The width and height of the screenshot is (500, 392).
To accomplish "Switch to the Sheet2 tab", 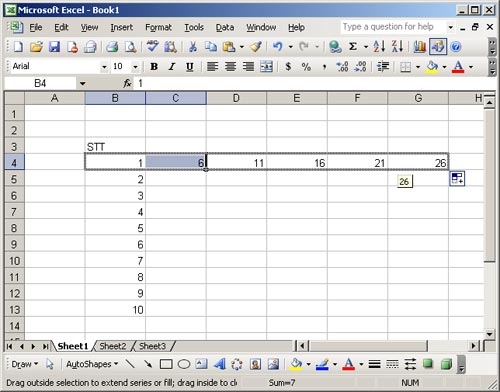I will tap(113, 346).
